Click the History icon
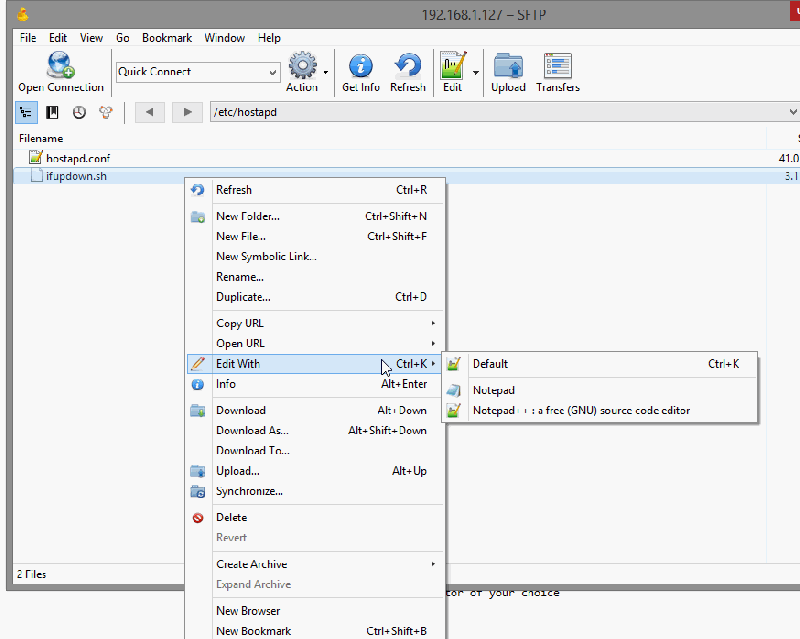800x639 pixels. click(x=79, y=112)
